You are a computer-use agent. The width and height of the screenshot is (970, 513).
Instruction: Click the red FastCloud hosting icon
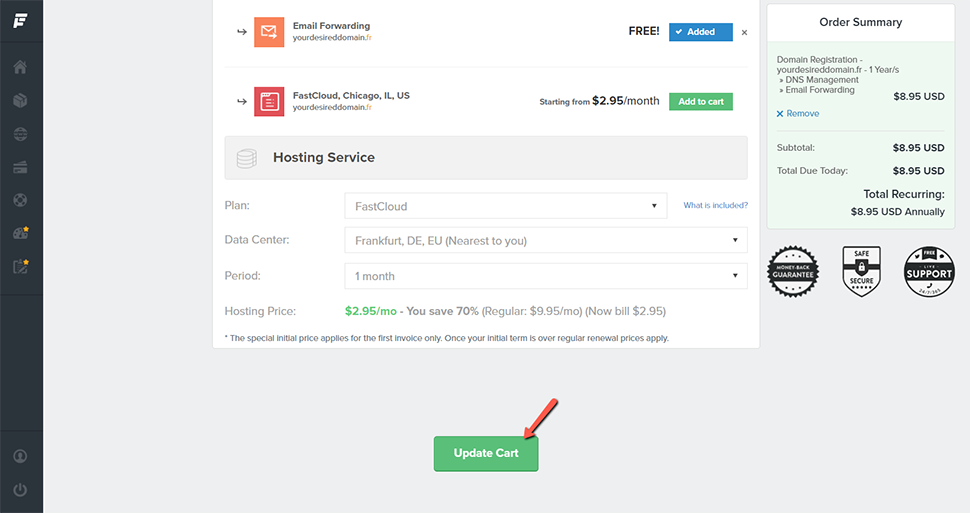269,101
